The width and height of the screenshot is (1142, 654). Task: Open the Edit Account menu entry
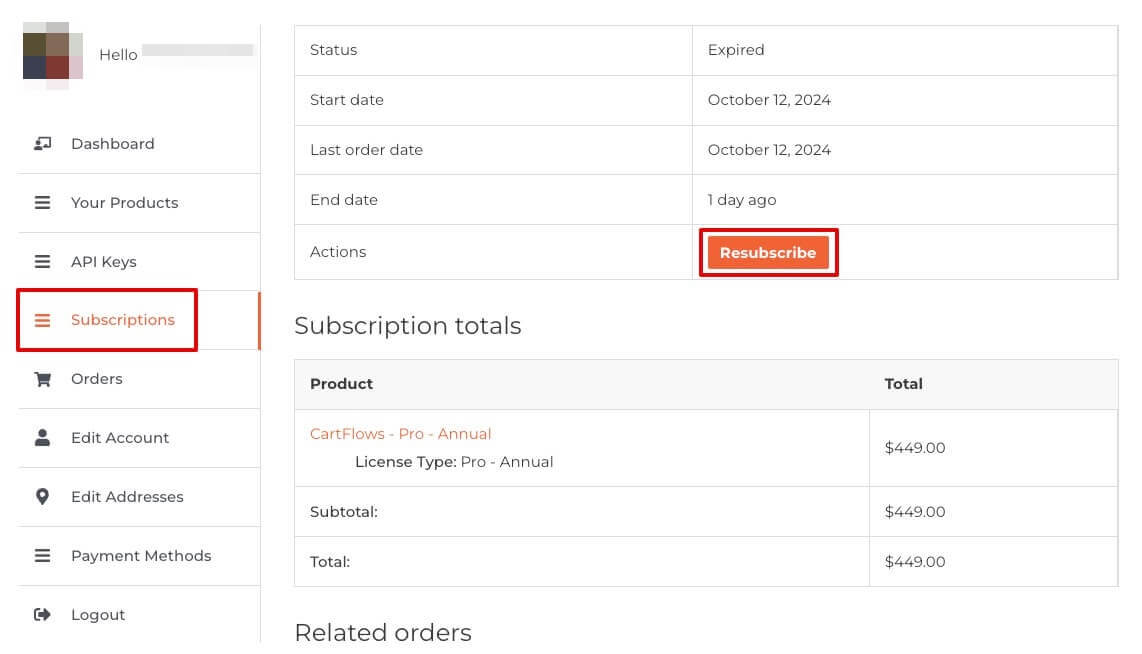coord(120,438)
